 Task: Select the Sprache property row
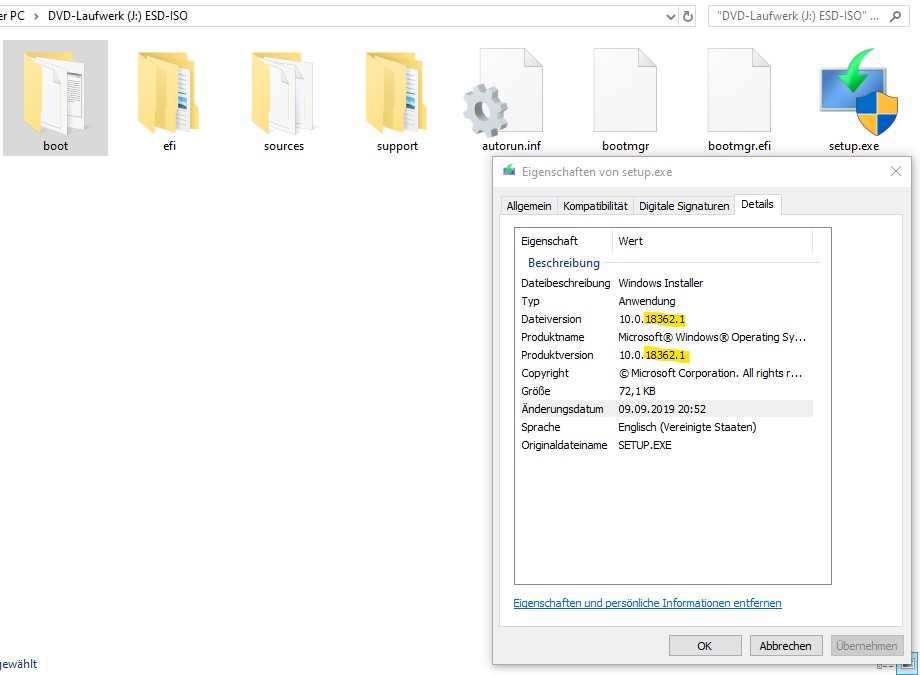[666, 427]
